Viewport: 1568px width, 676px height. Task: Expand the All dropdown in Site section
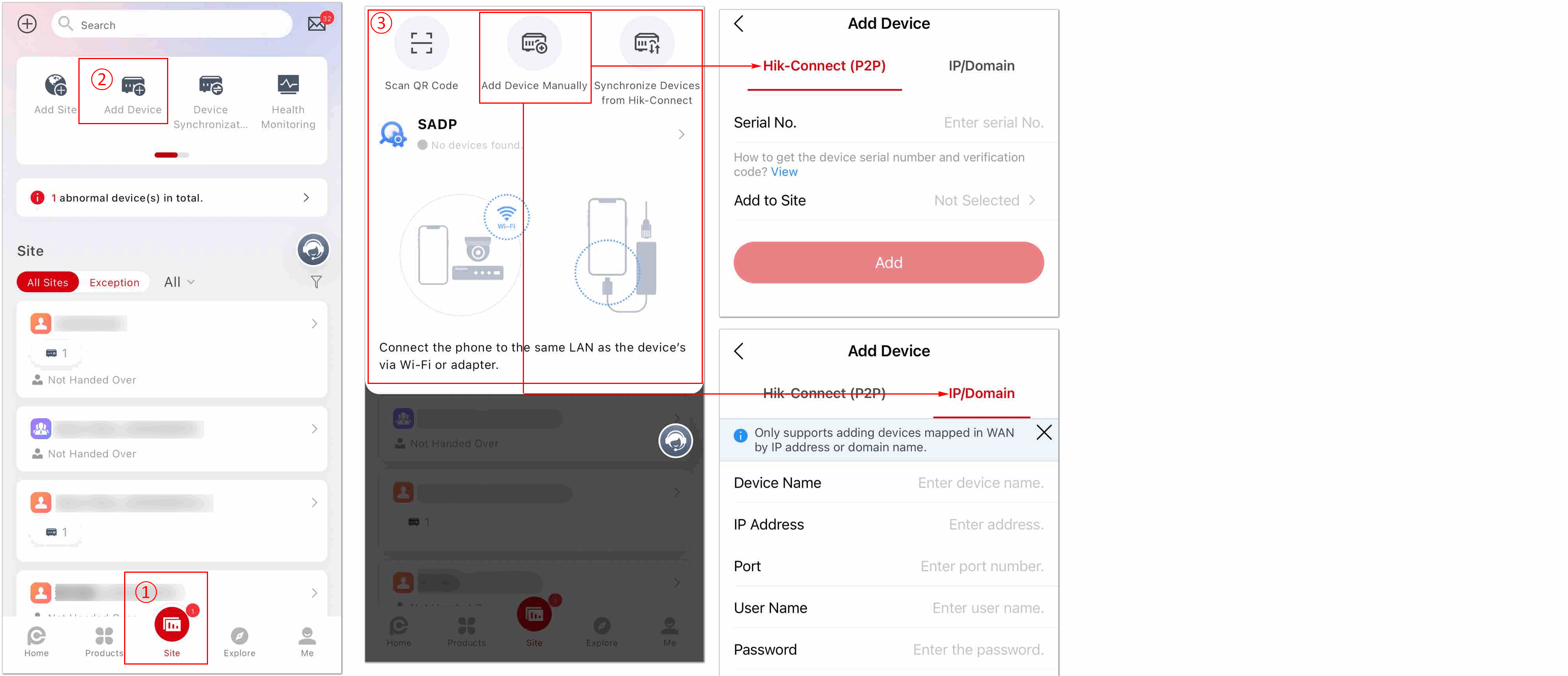click(x=179, y=282)
